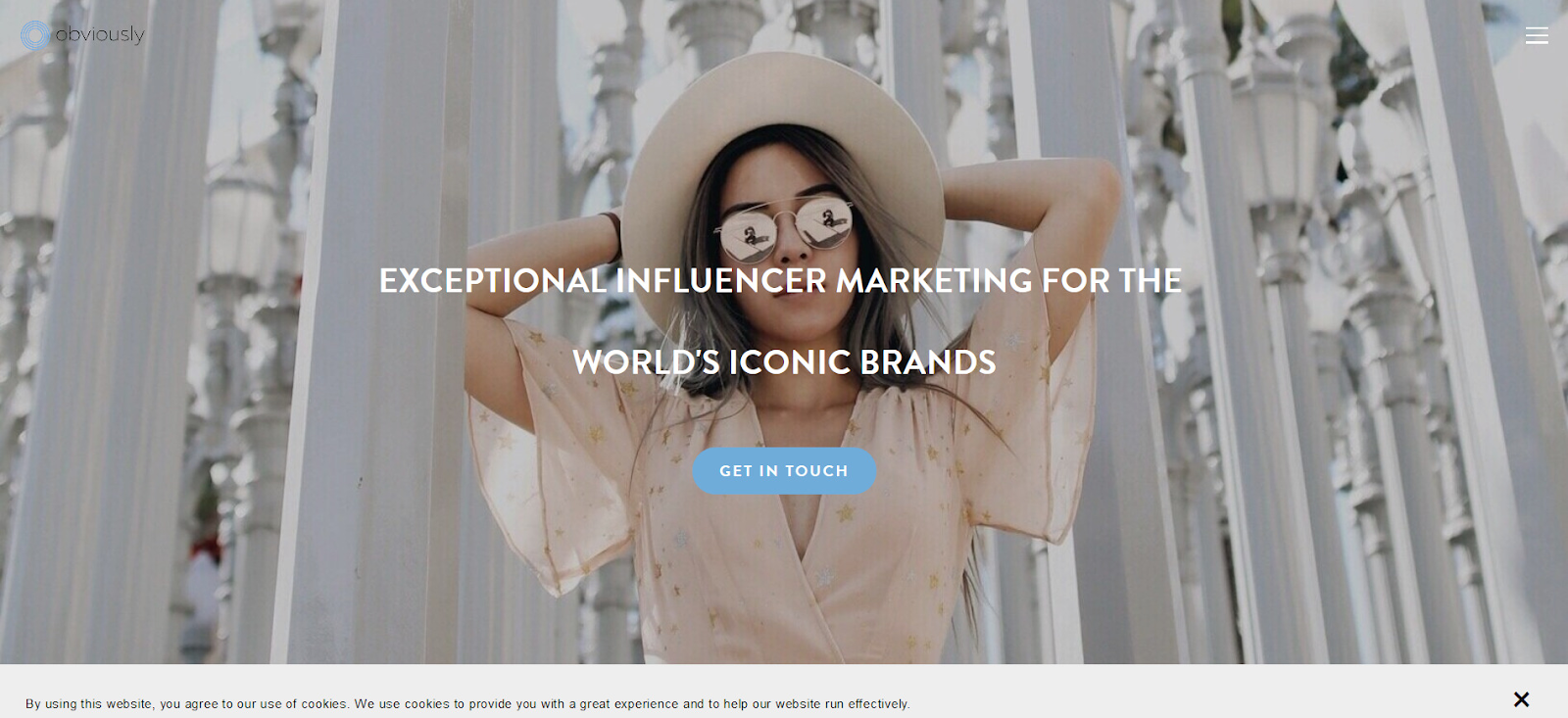Click the cookie notice sentence text
Viewport: 1568px width, 718px height.
pyautogui.click(x=467, y=703)
